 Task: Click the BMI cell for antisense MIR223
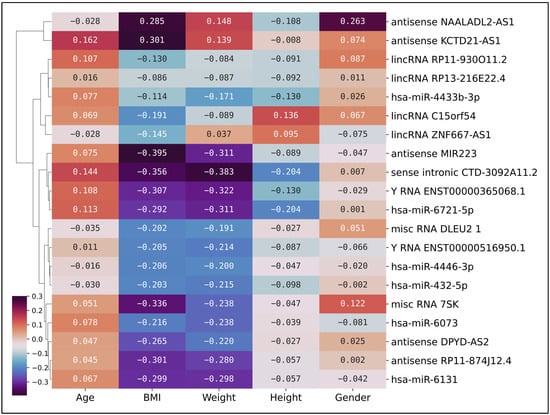click(152, 153)
